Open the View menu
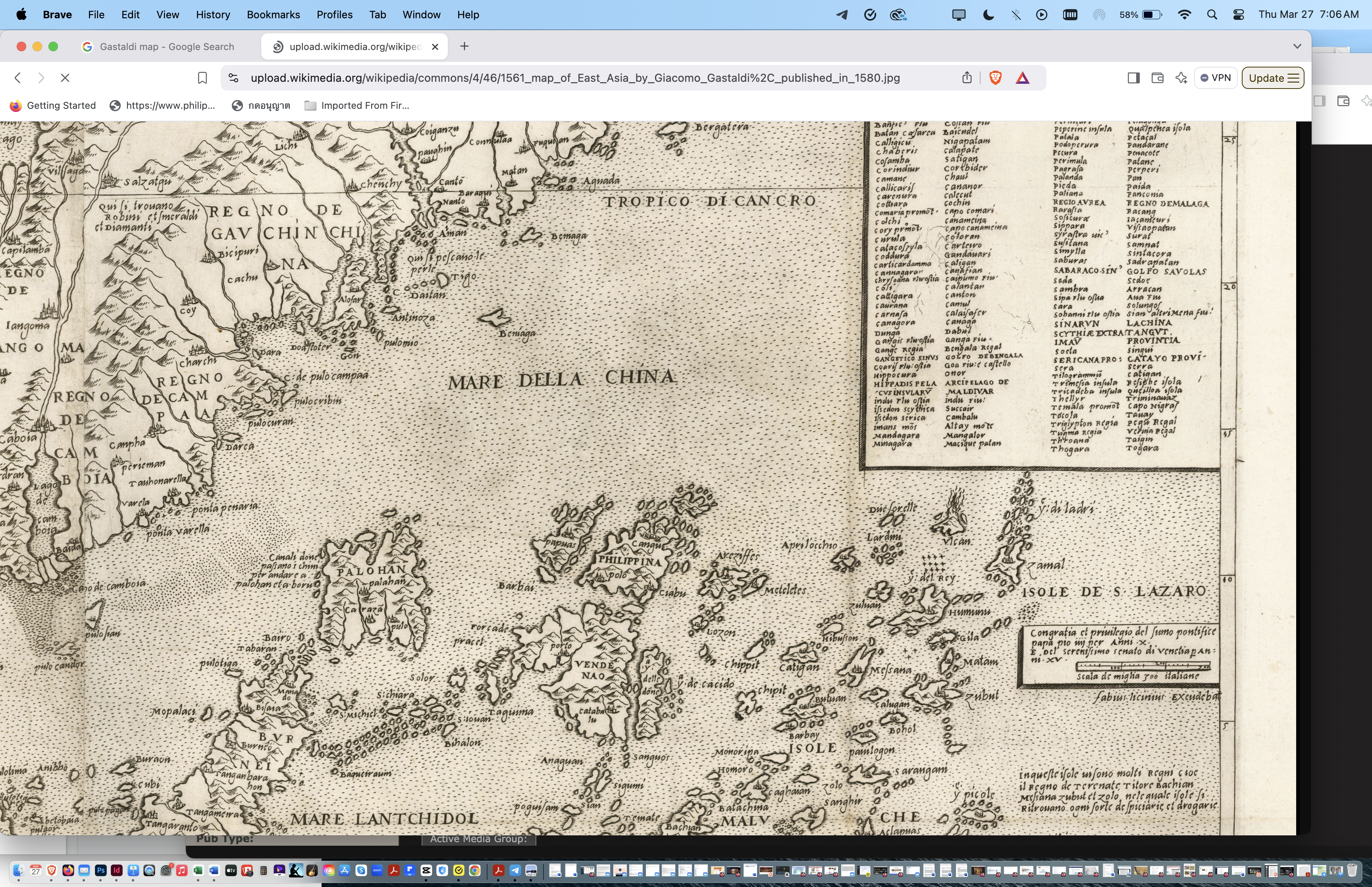Viewport: 1372px width, 887px height. click(x=168, y=14)
